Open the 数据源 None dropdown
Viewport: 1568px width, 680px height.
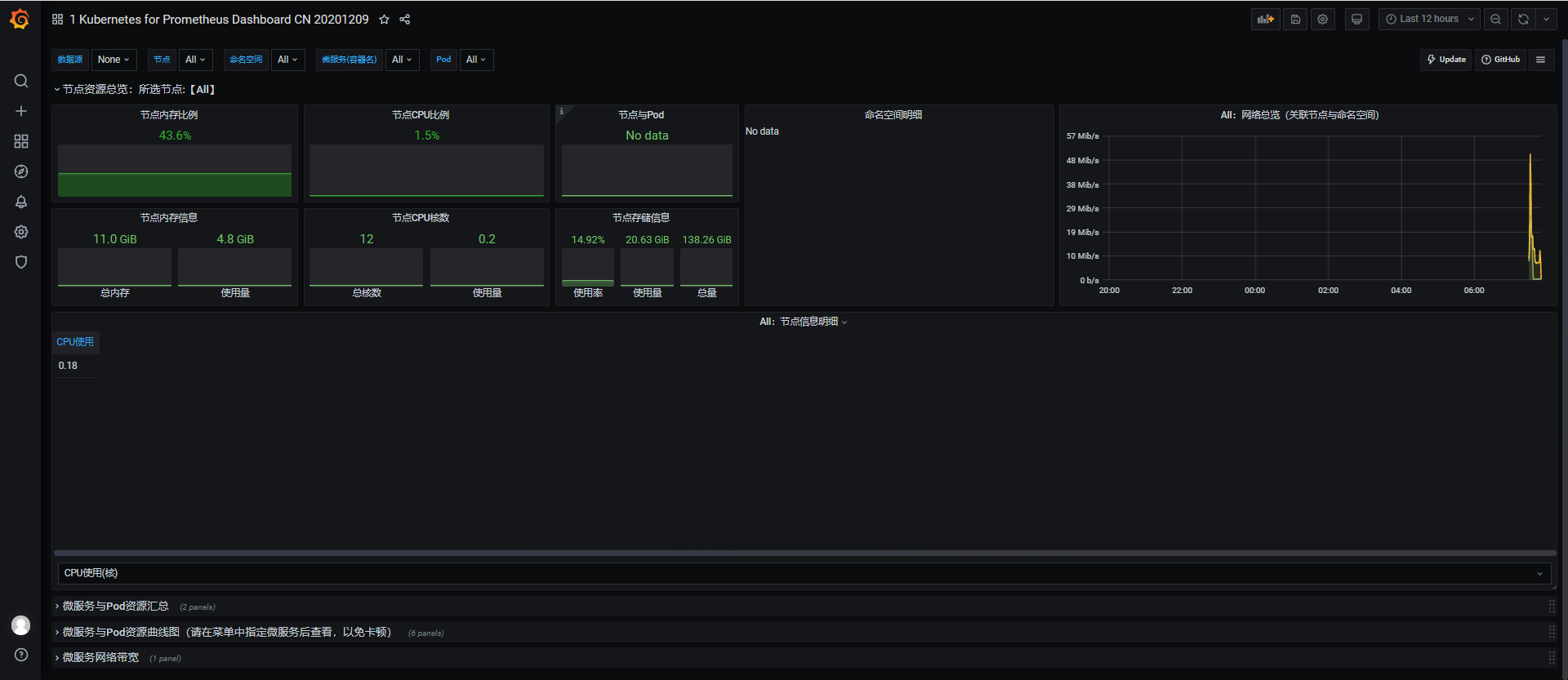(114, 60)
